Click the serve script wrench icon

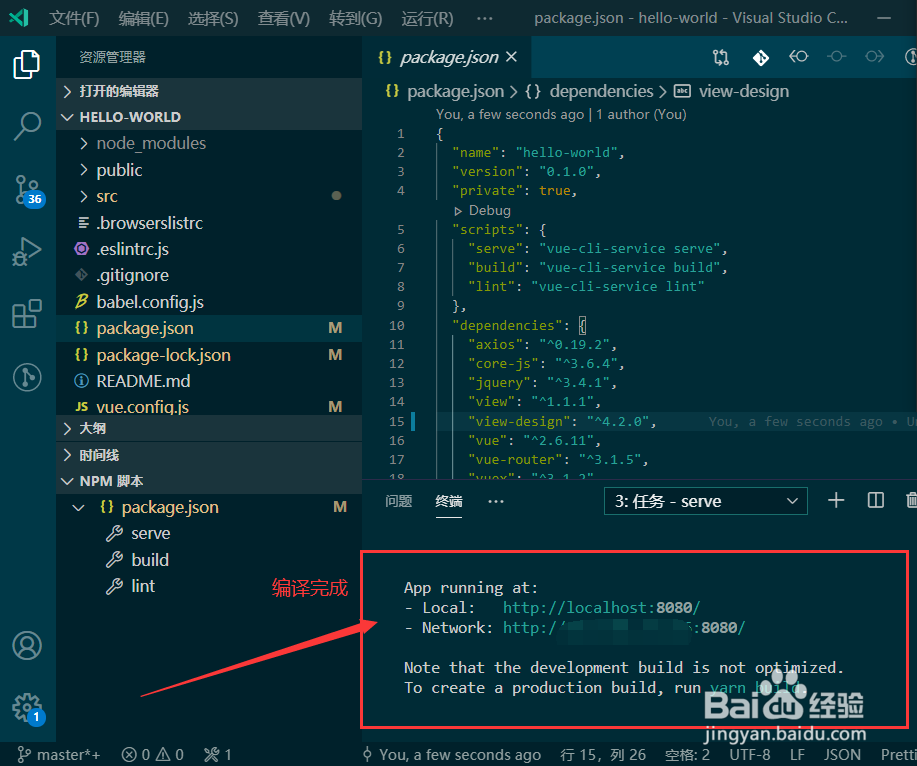point(114,533)
